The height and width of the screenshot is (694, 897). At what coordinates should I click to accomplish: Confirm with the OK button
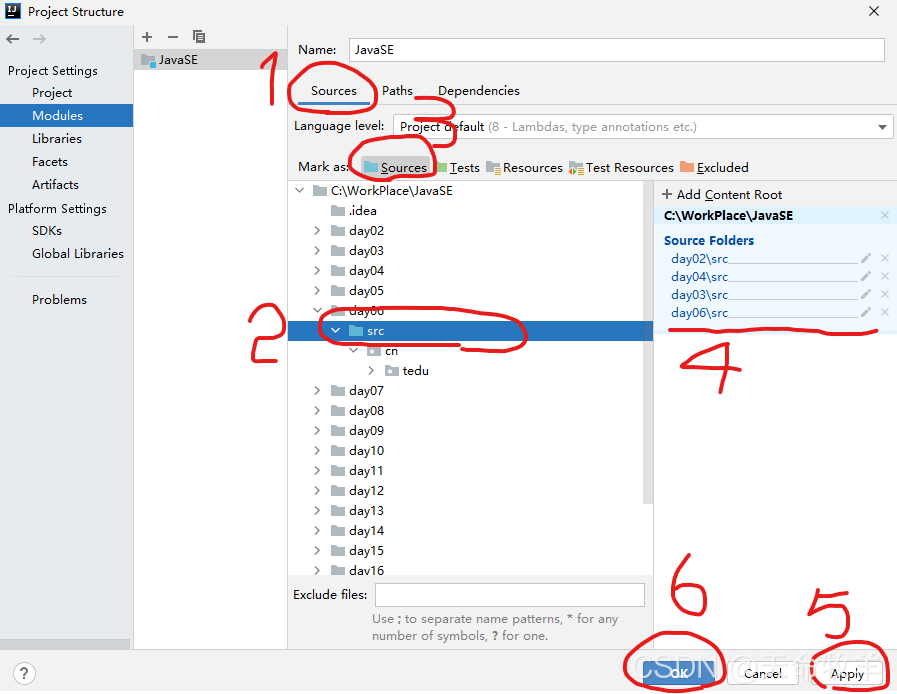[678, 673]
